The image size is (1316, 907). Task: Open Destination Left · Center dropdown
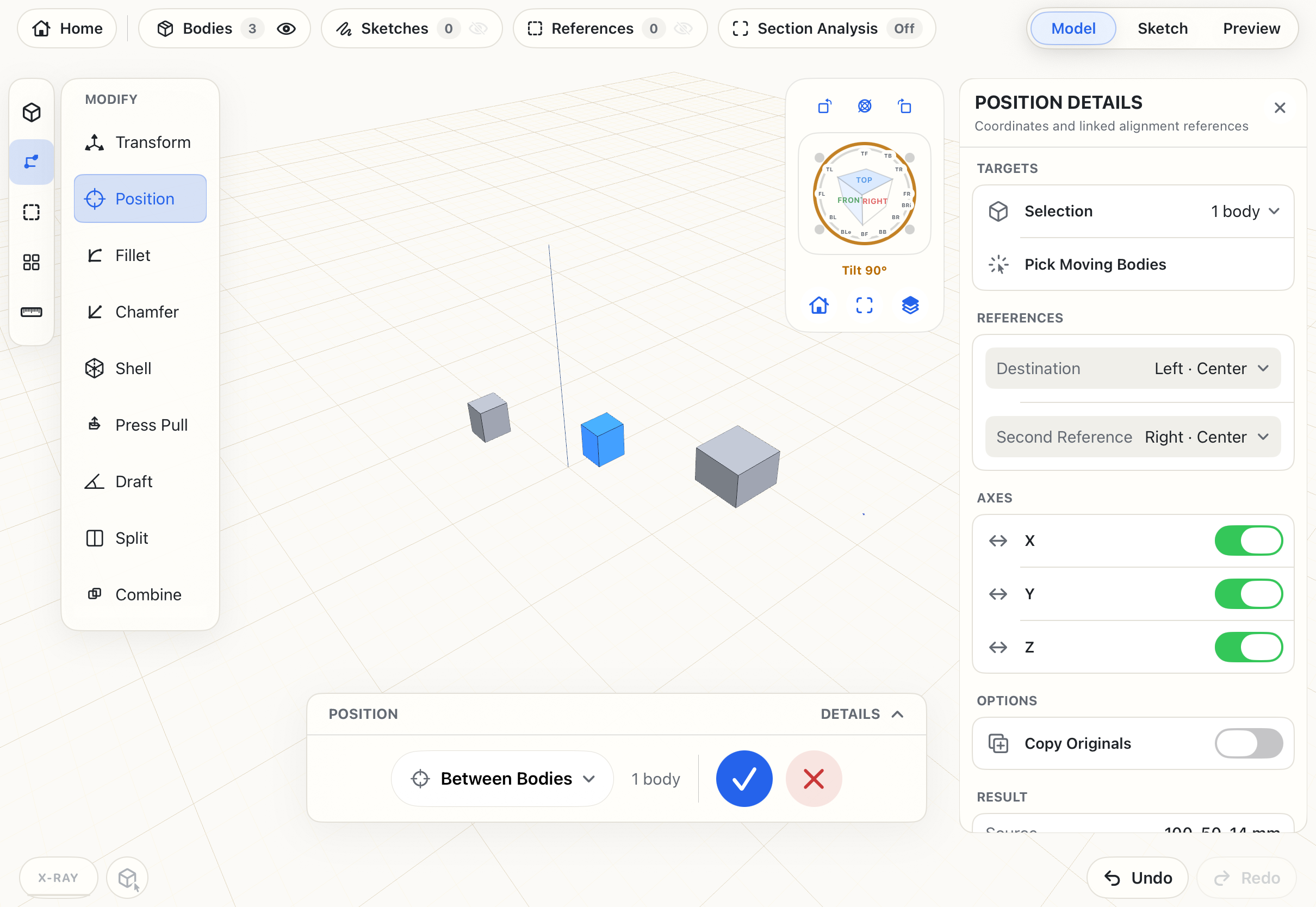[1133, 368]
